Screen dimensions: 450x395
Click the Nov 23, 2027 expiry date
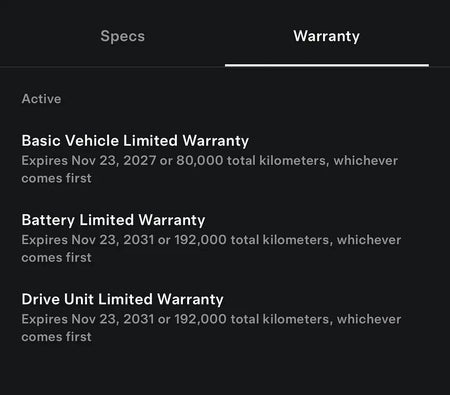coord(114,161)
